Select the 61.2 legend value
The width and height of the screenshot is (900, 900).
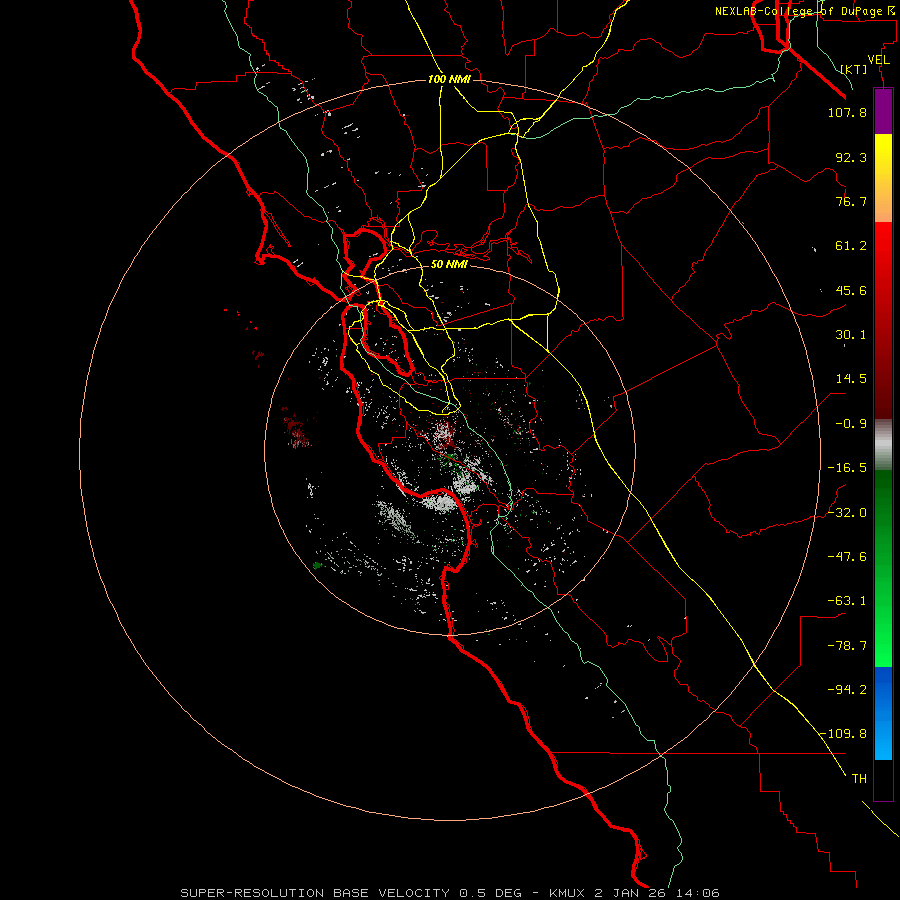851,246
